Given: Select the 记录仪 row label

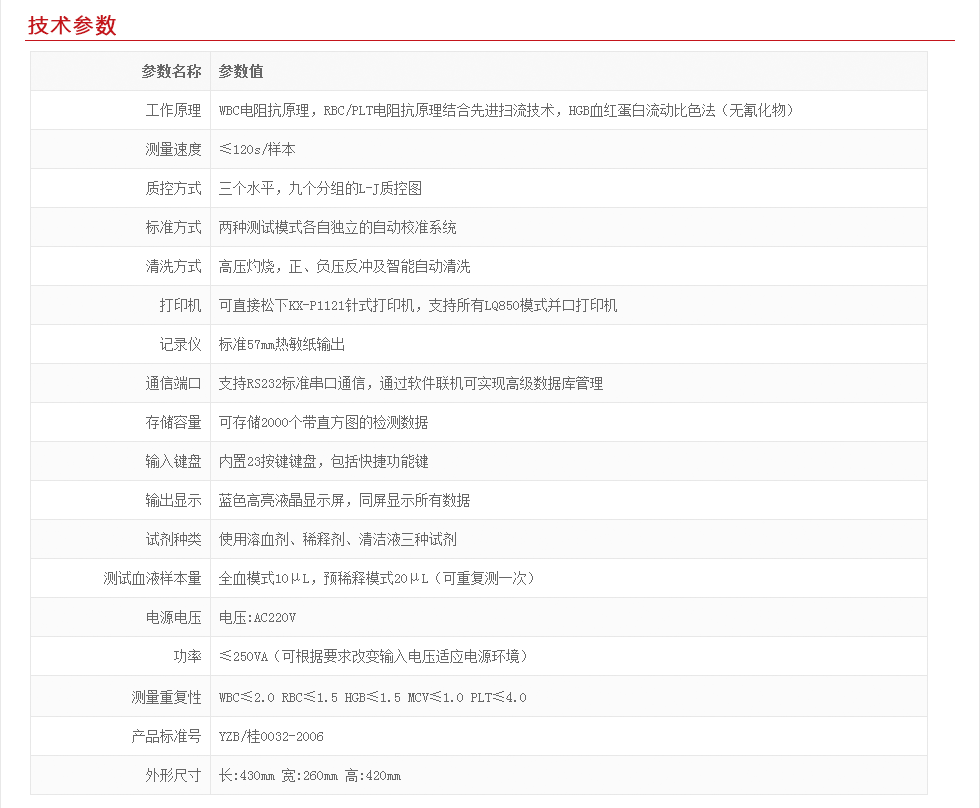Looking at the screenshot, I should coord(180,344).
